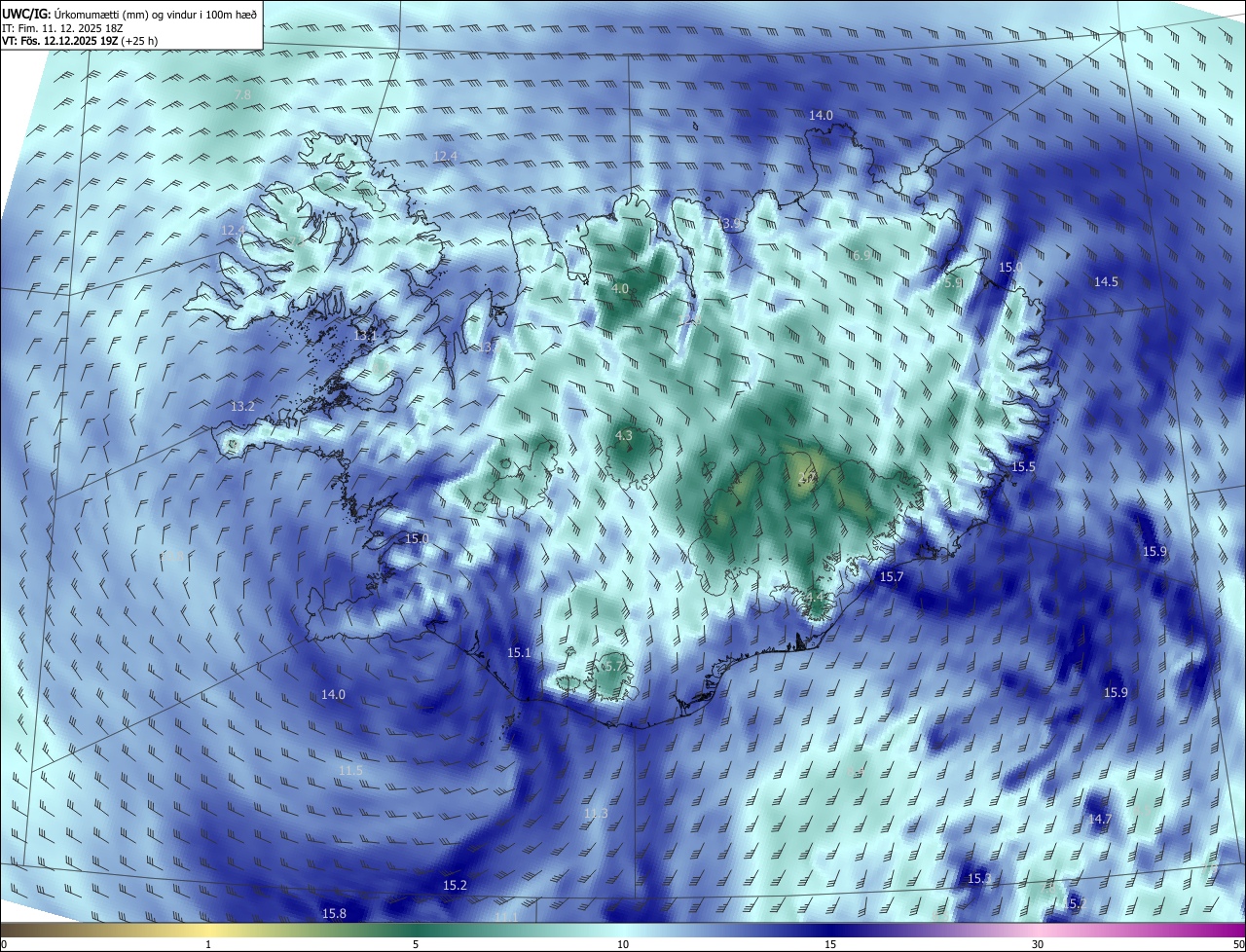Click the 0 tick on the color scale
The image size is (1246, 952).
pos(4,944)
